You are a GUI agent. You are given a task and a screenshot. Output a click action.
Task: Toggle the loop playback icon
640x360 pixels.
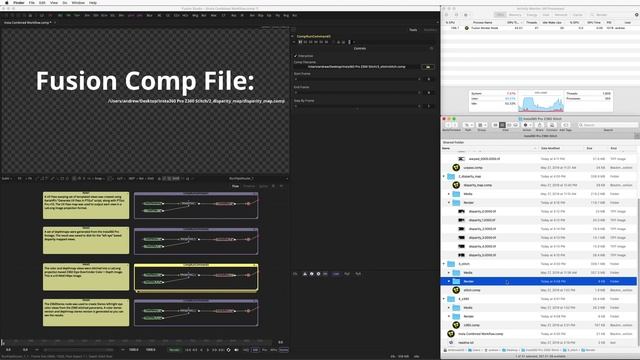tap(228, 350)
